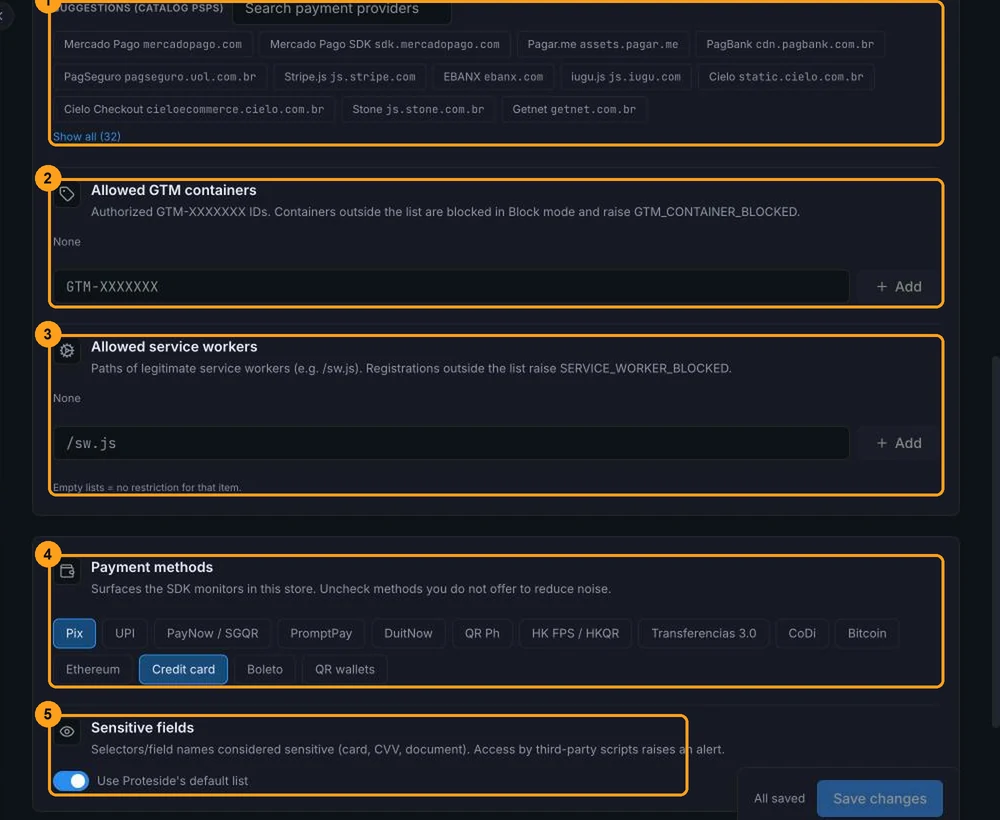Viewport: 1000px width, 820px height.
Task: Enable the UPI payment method
Action: click(125, 633)
